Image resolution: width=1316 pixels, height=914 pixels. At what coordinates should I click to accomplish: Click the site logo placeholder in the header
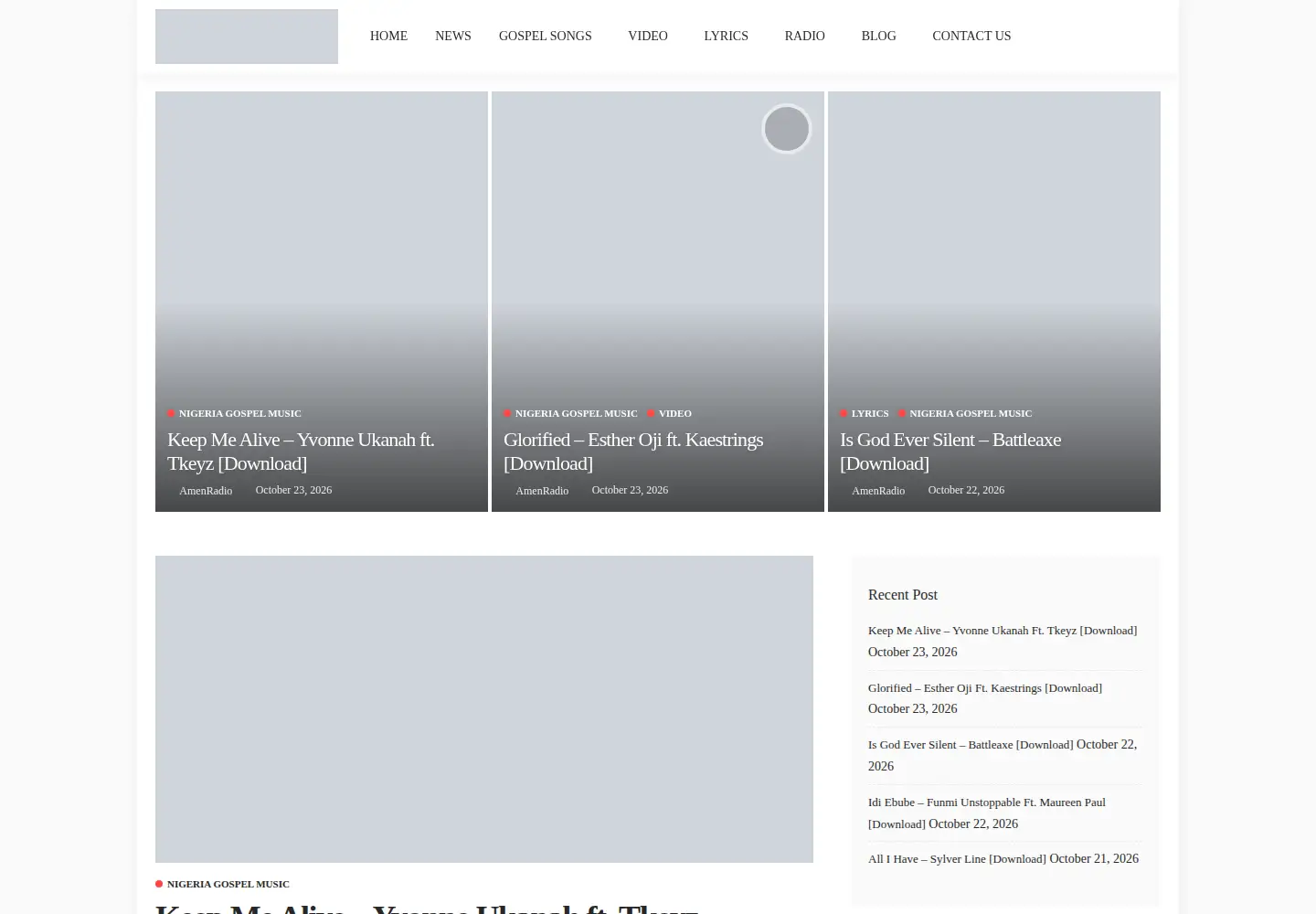[x=247, y=37]
